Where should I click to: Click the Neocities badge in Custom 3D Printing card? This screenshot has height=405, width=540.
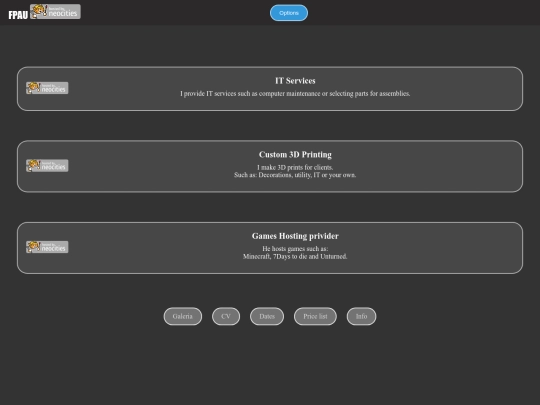(x=47, y=166)
